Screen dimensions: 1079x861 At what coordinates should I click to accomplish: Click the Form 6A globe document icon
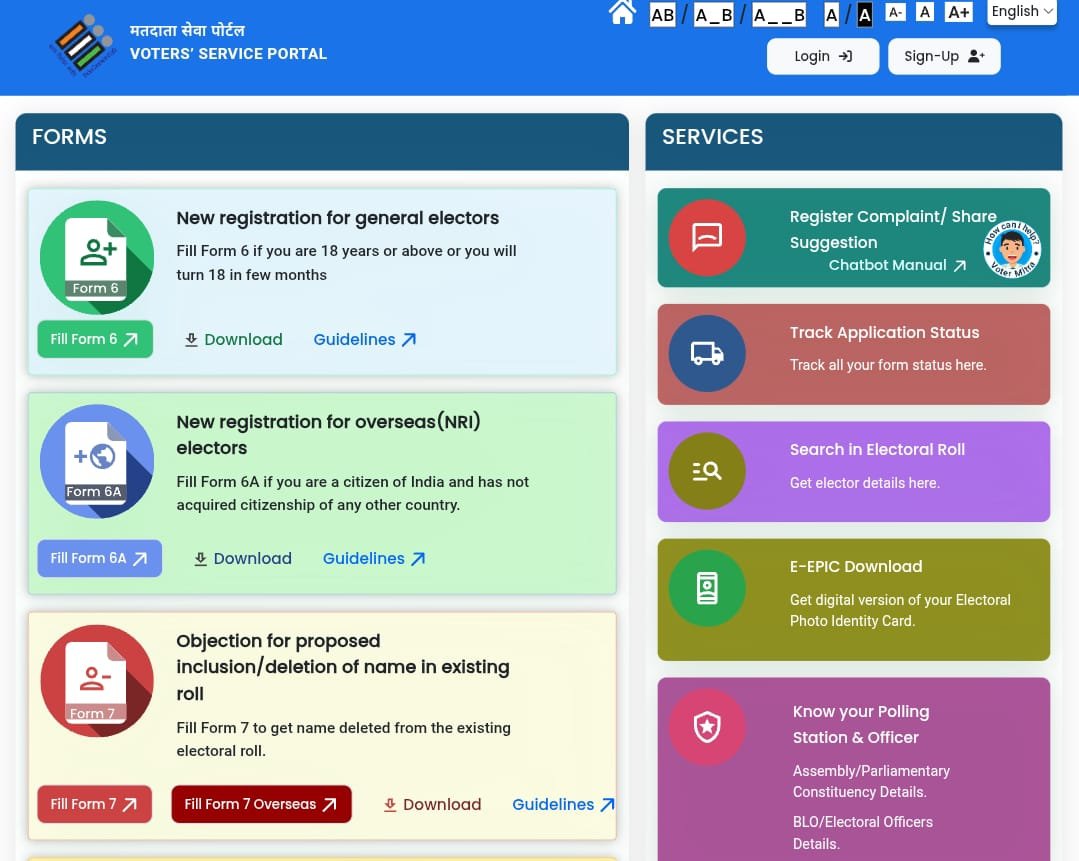coord(97,461)
